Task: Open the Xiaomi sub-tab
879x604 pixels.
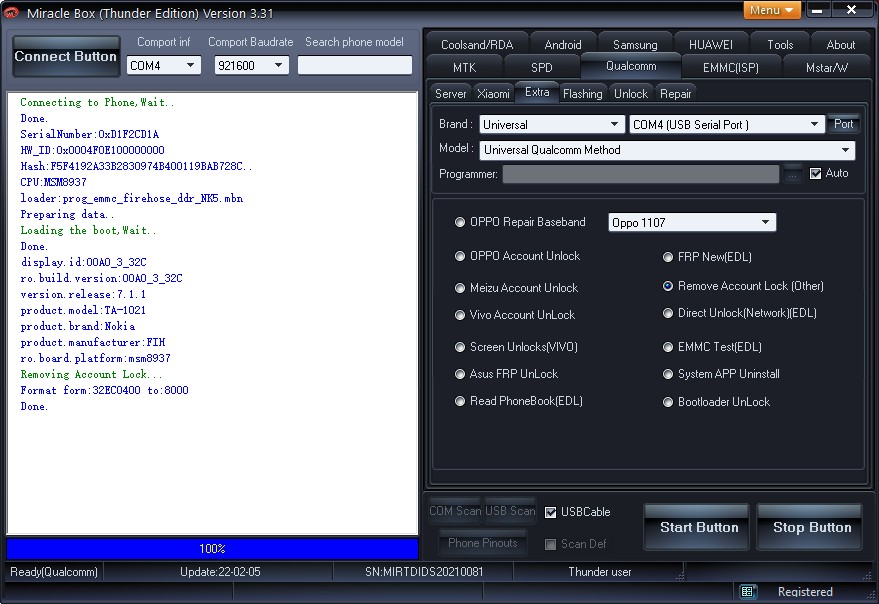Action: [x=493, y=94]
